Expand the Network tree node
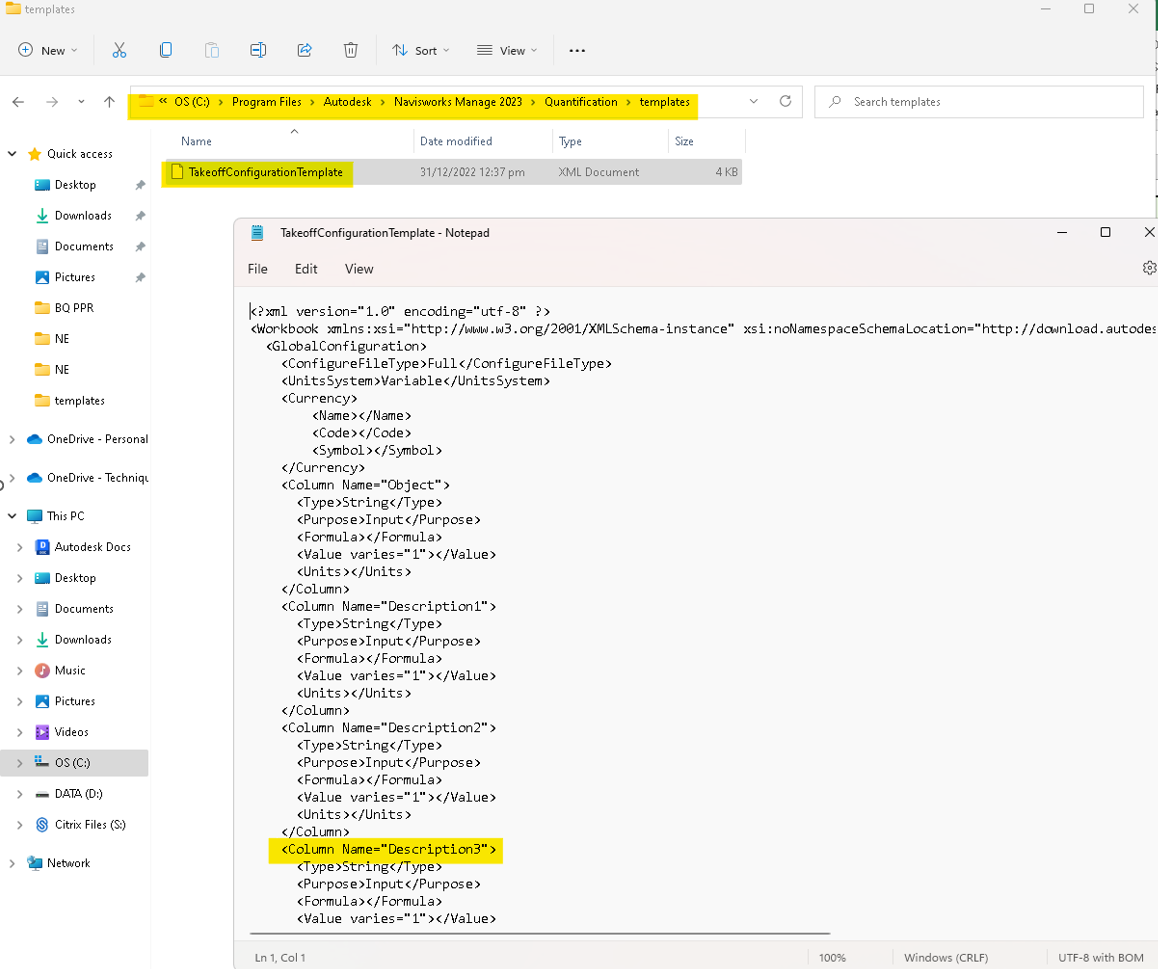Image resolution: width=1158 pixels, height=969 pixels. coord(12,863)
